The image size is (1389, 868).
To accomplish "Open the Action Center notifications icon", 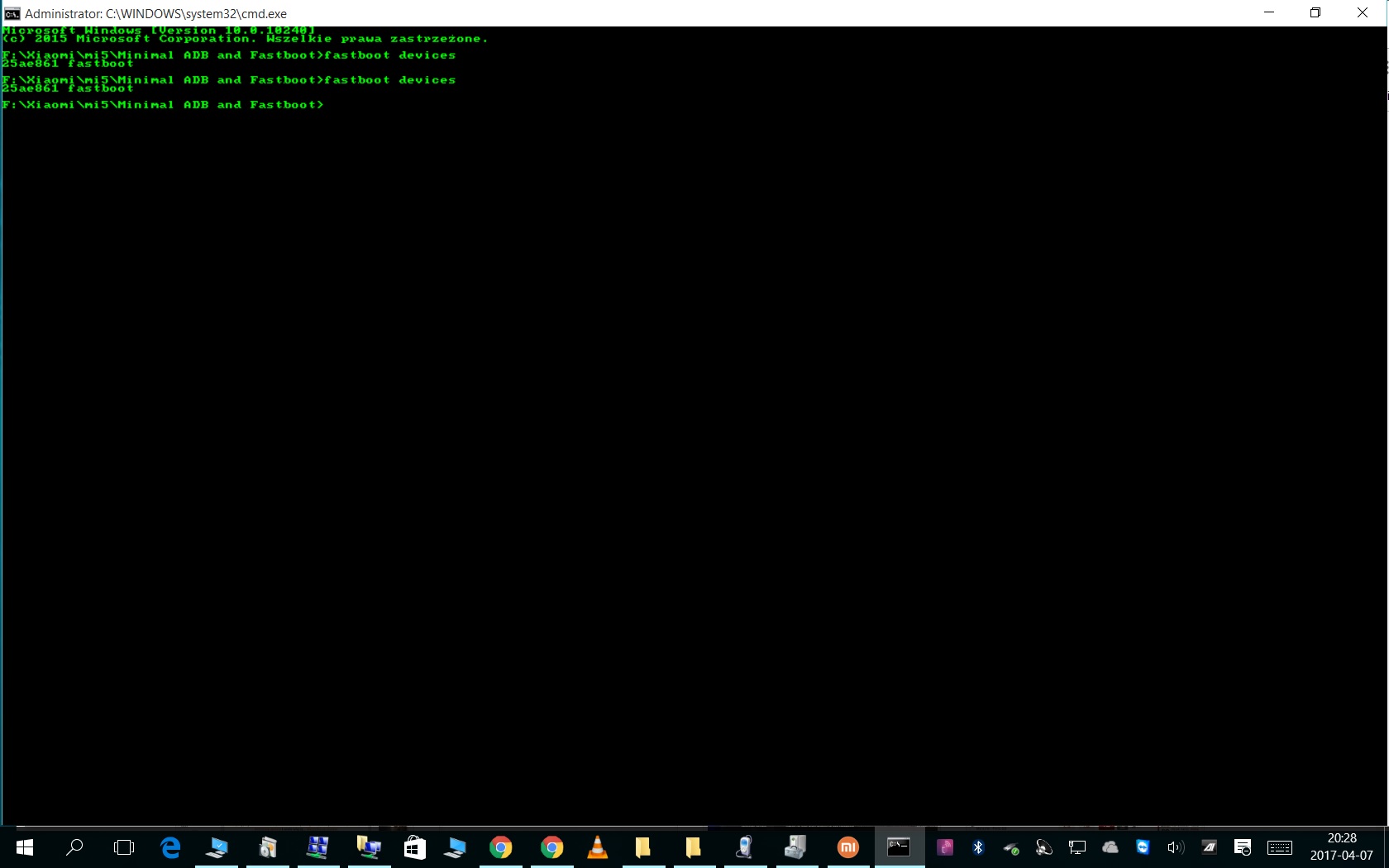I will pos(1242,847).
